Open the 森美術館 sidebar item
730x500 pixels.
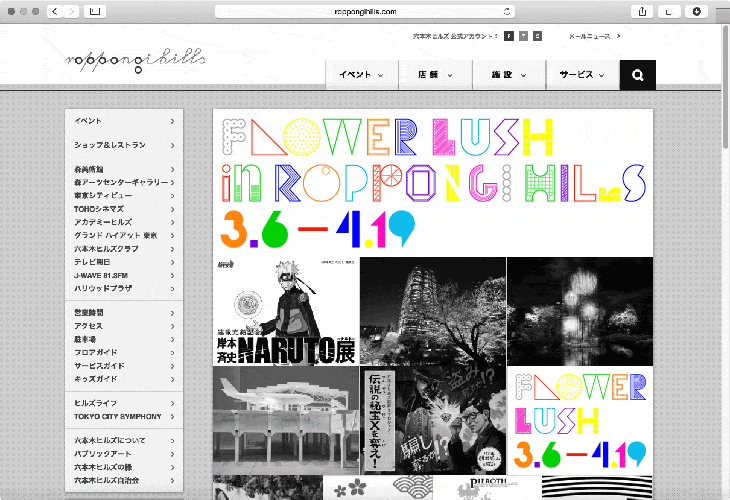(124, 169)
